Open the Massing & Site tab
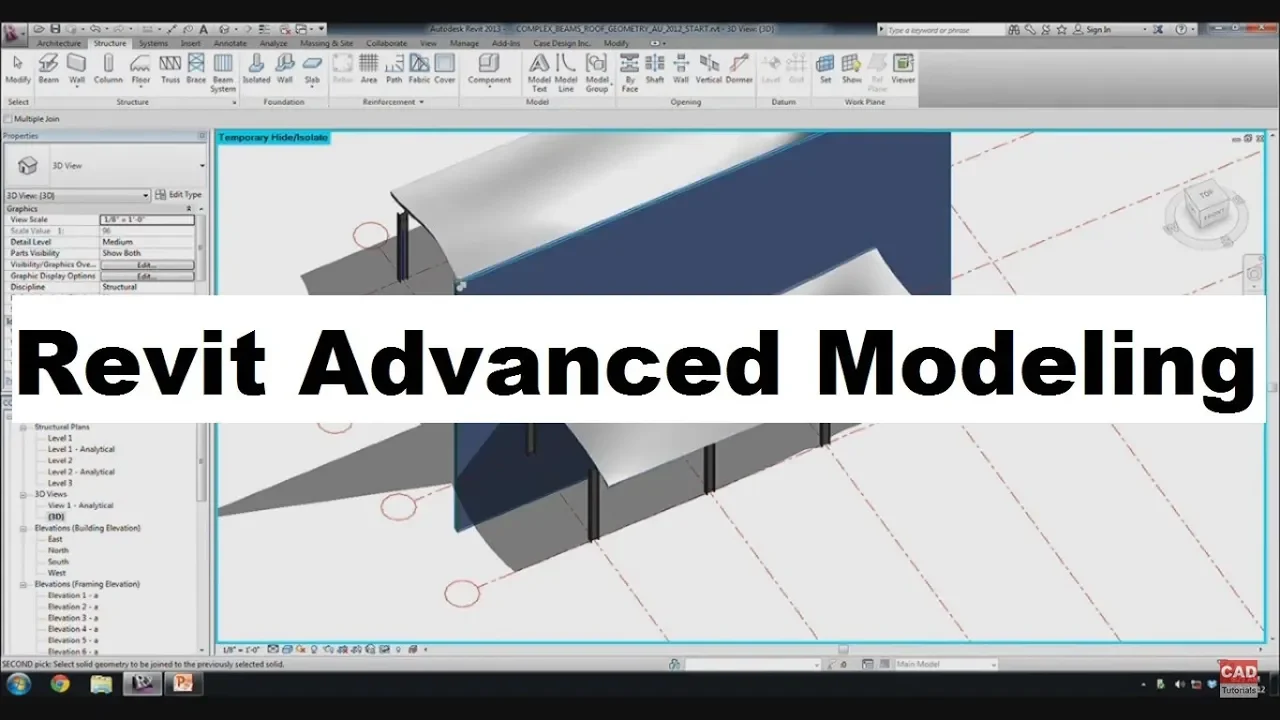The image size is (1280, 720). point(326,44)
